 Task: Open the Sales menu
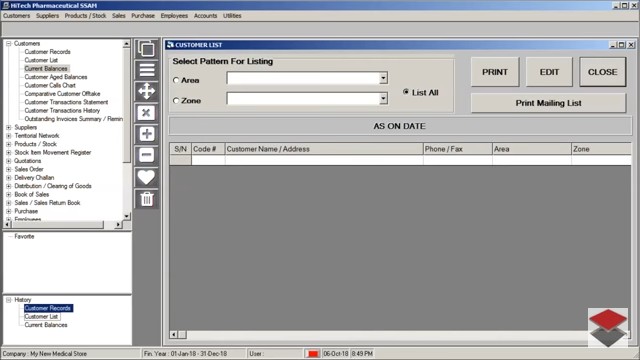coord(119,16)
